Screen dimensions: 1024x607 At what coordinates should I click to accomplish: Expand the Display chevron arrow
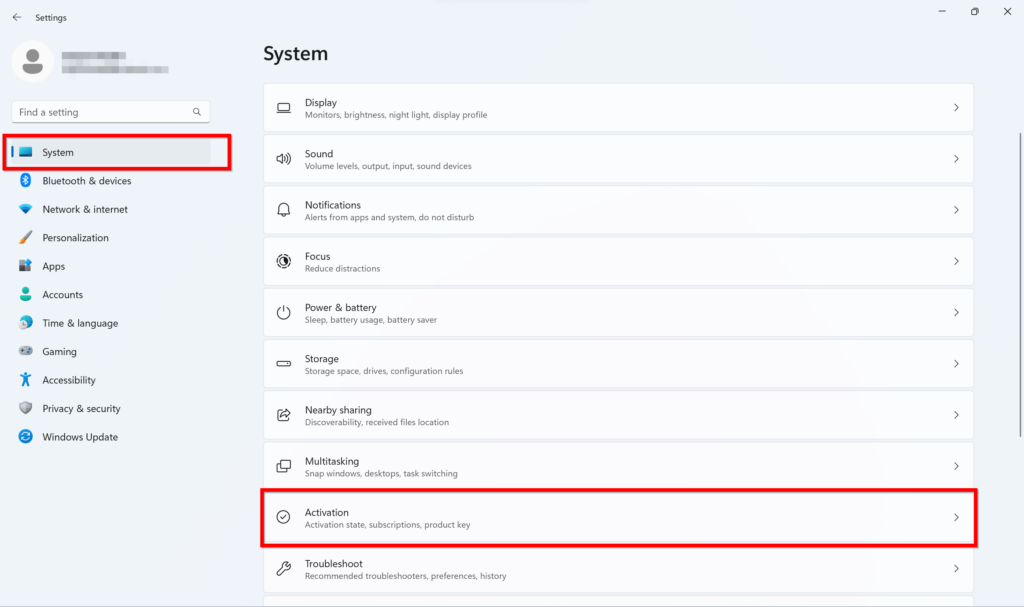(x=956, y=108)
